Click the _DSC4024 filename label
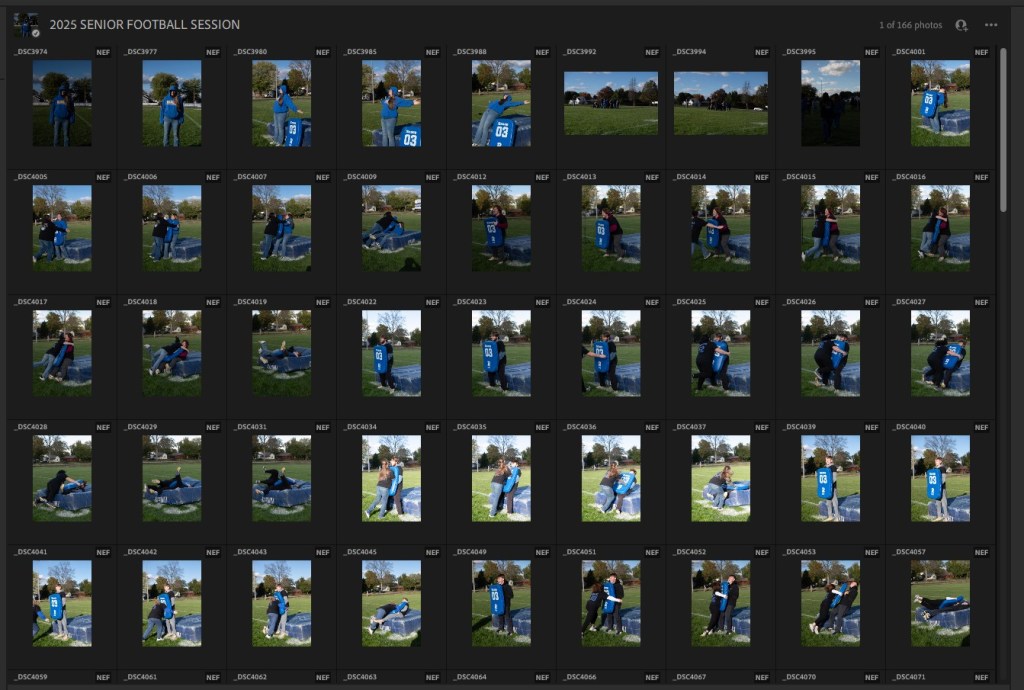Screen dimensions: 1024x690 pyautogui.click(x=580, y=302)
